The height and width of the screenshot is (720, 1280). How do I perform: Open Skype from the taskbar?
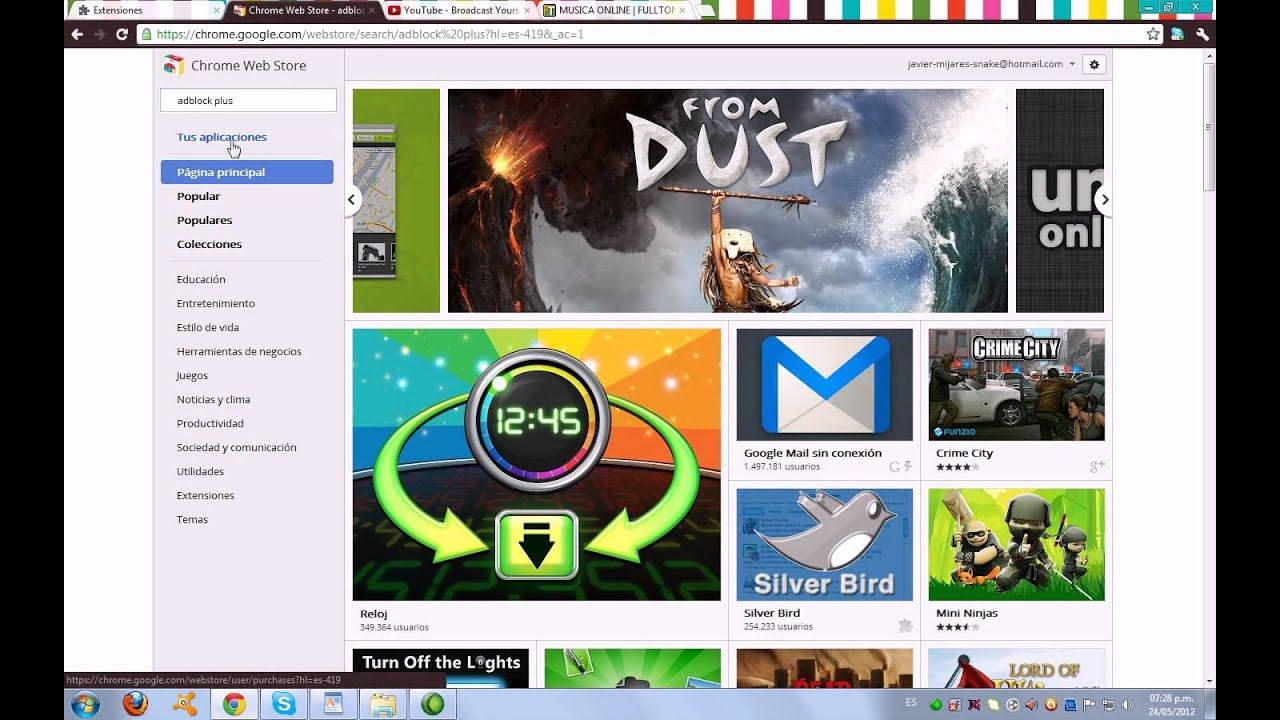[284, 704]
